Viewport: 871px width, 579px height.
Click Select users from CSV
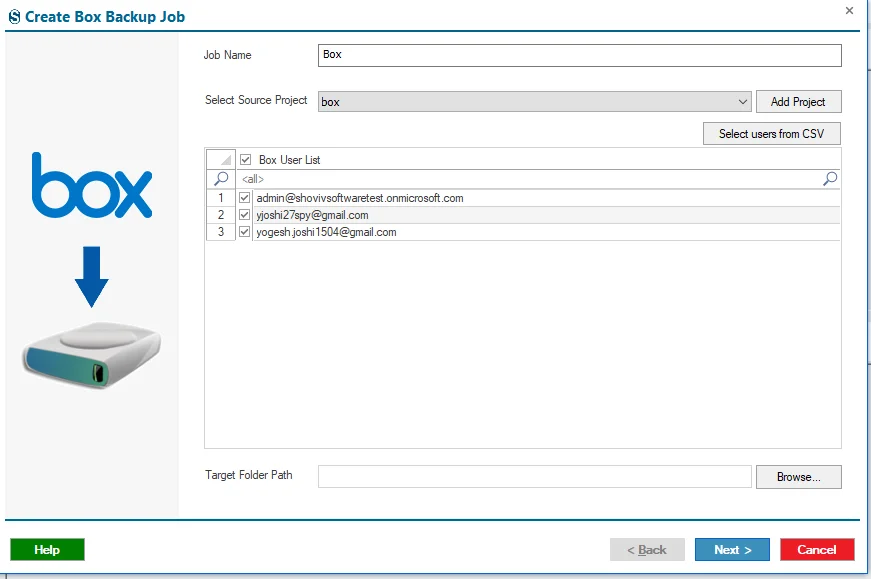point(772,133)
